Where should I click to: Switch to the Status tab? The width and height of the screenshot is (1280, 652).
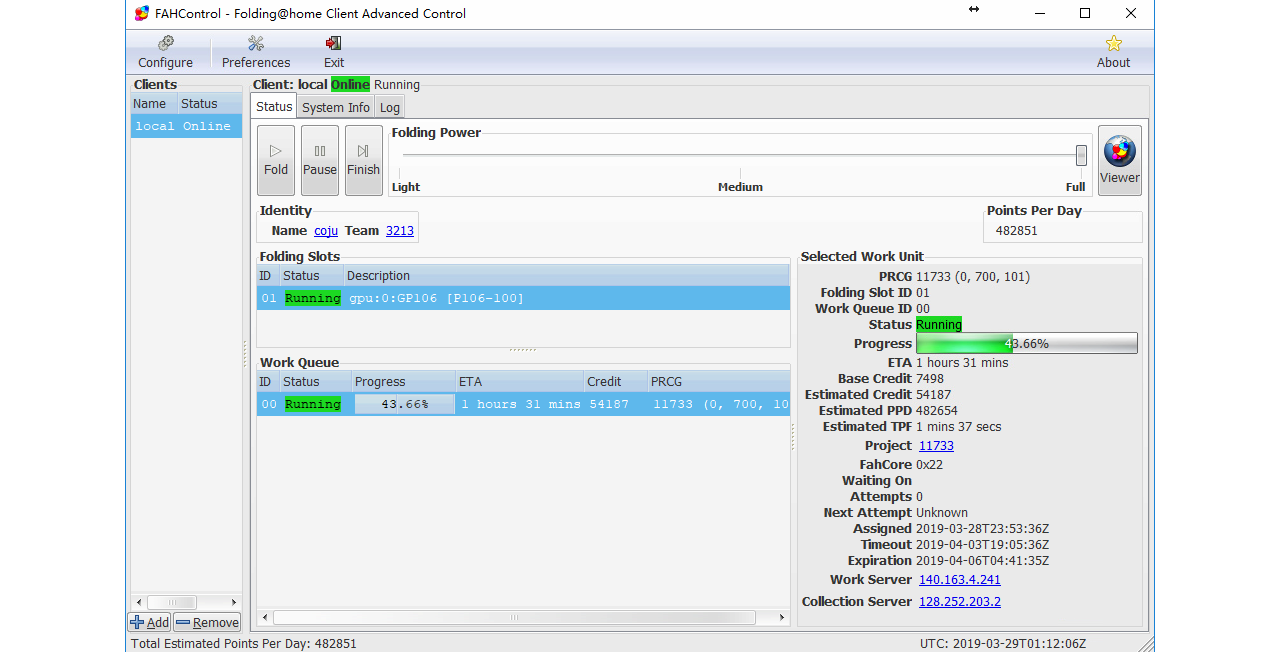point(274,107)
